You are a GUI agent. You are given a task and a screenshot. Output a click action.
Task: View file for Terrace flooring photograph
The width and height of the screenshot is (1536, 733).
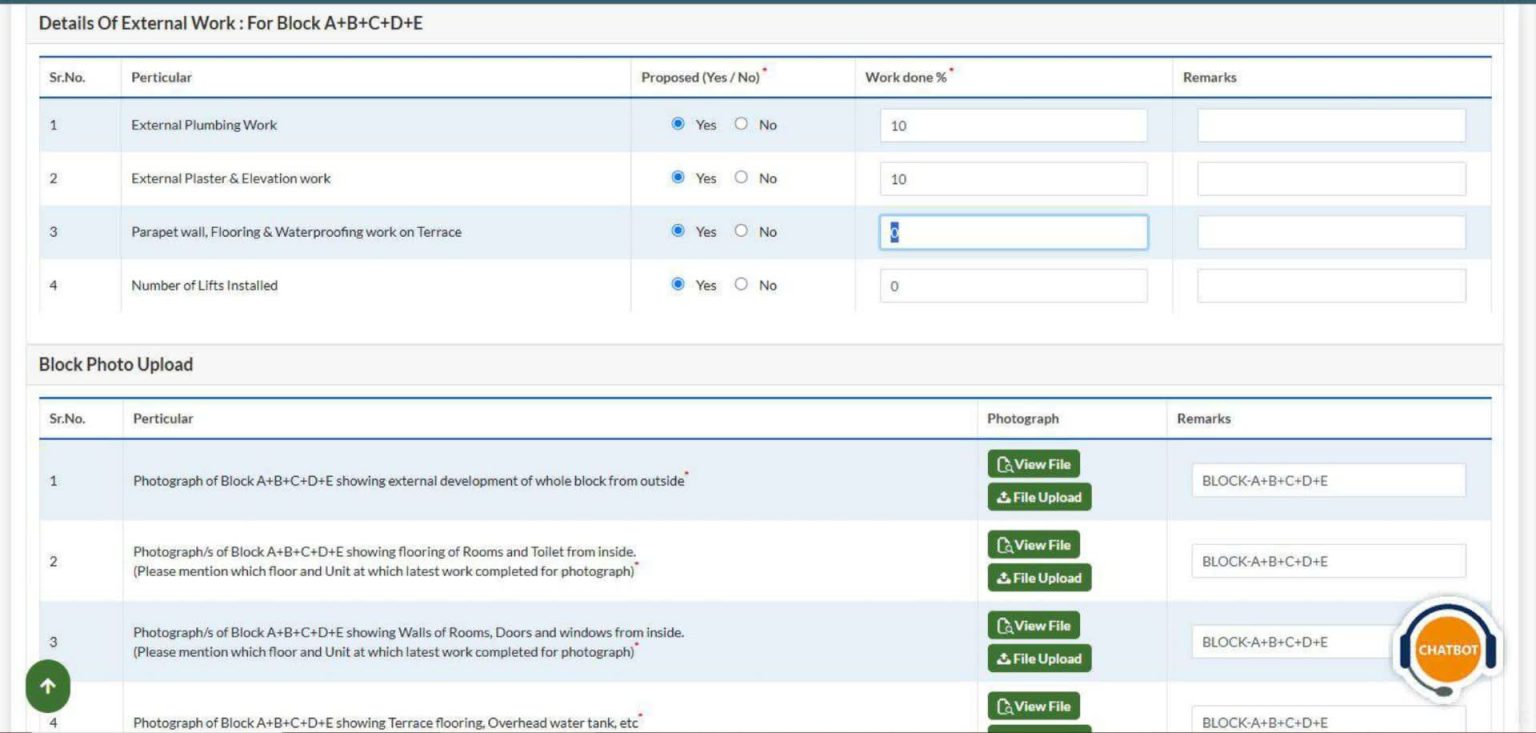[1034, 706]
